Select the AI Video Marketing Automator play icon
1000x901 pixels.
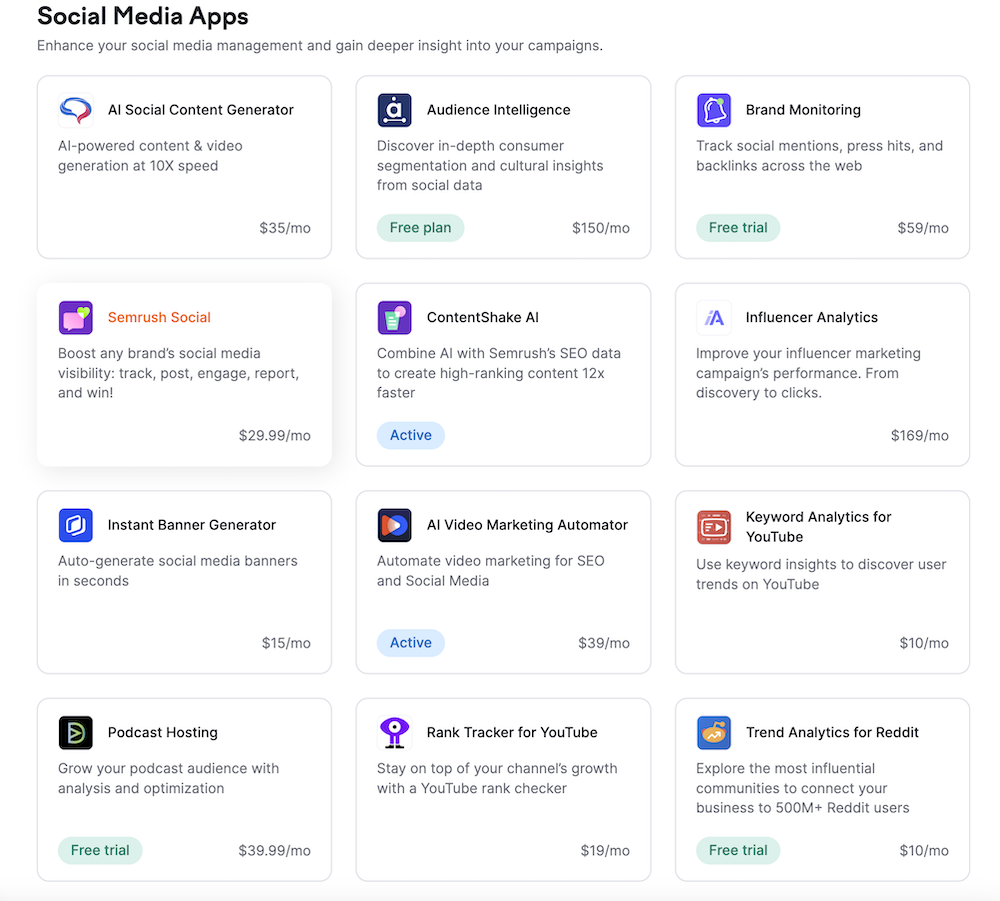[394, 525]
